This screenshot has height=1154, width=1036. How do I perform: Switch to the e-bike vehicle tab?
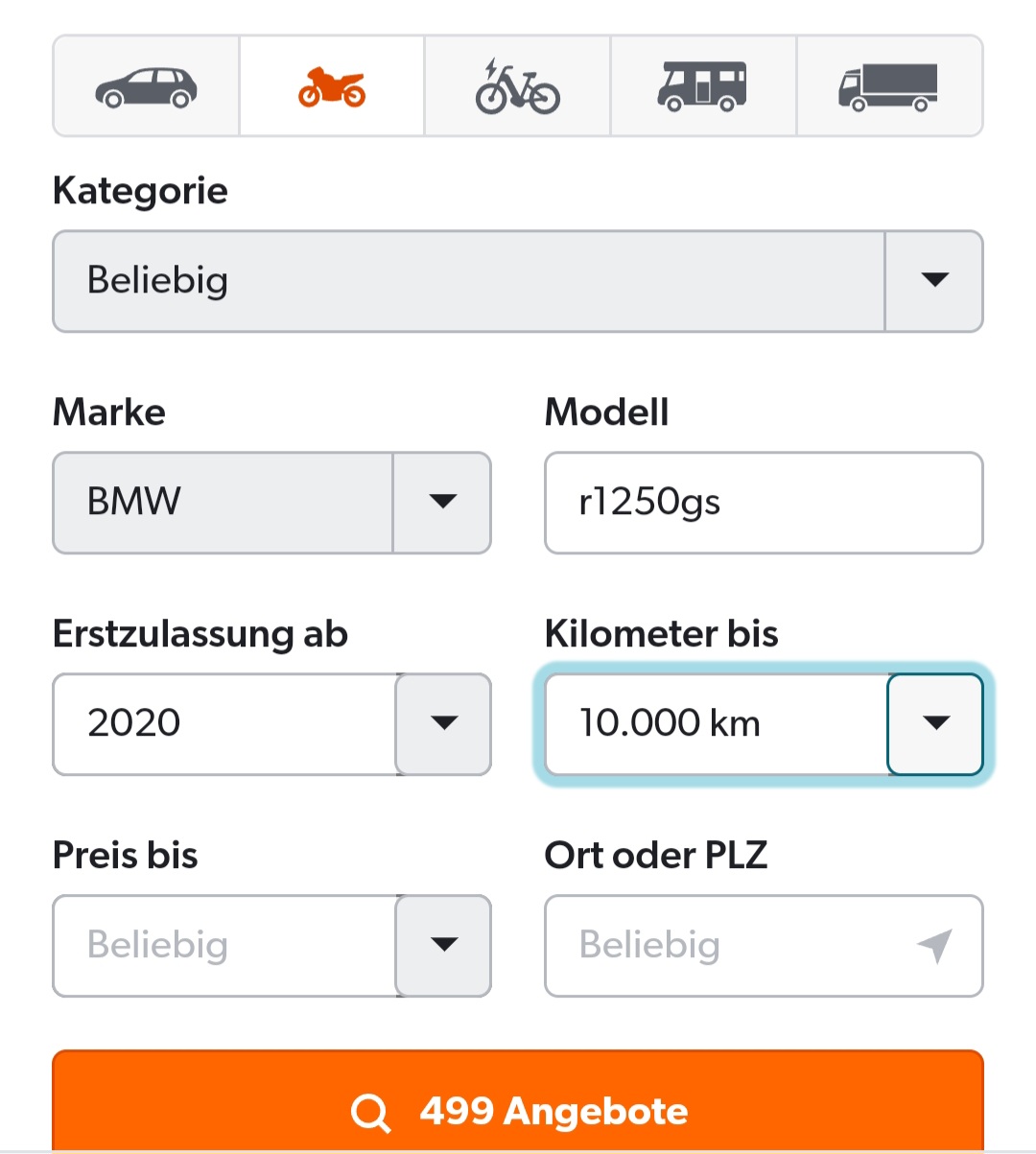pyautogui.click(x=517, y=87)
